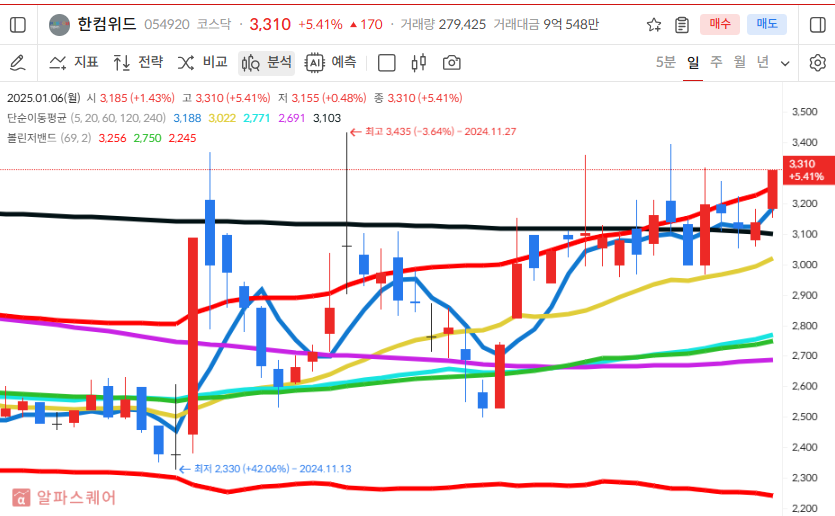This screenshot has height=516, width=835.
Task: Open the 비교 compare menu
Action: coord(202,63)
